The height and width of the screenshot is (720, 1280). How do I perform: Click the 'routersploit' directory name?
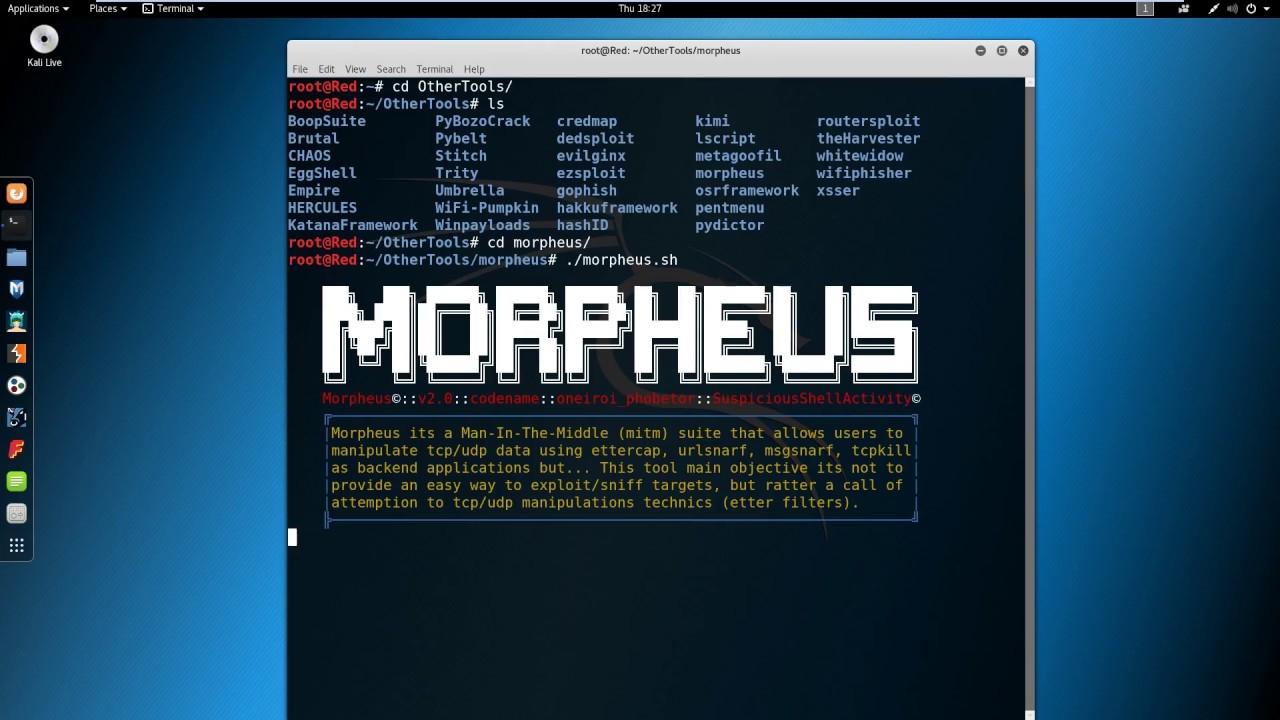868,121
